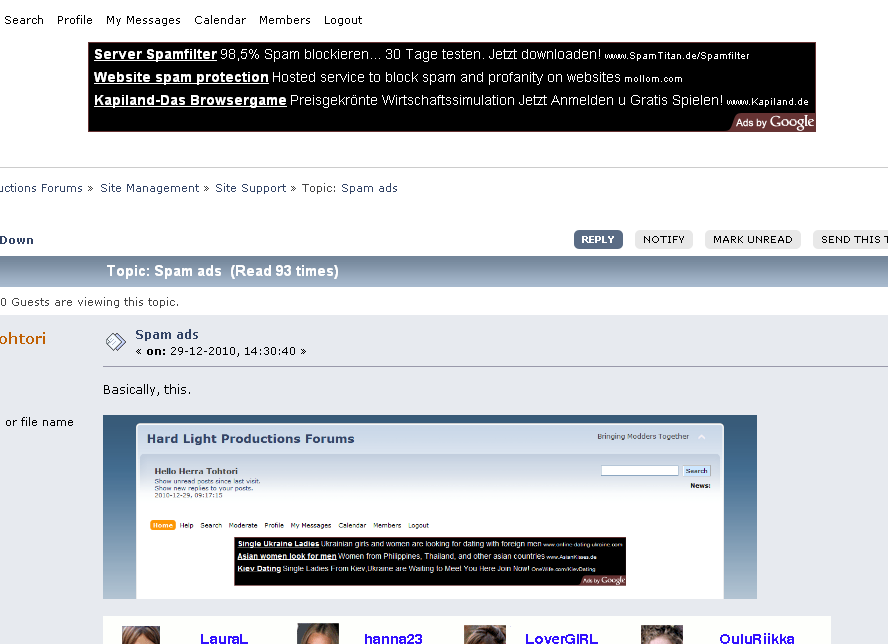Click the Reply button
The height and width of the screenshot is (644, 888).
(598, 240)
